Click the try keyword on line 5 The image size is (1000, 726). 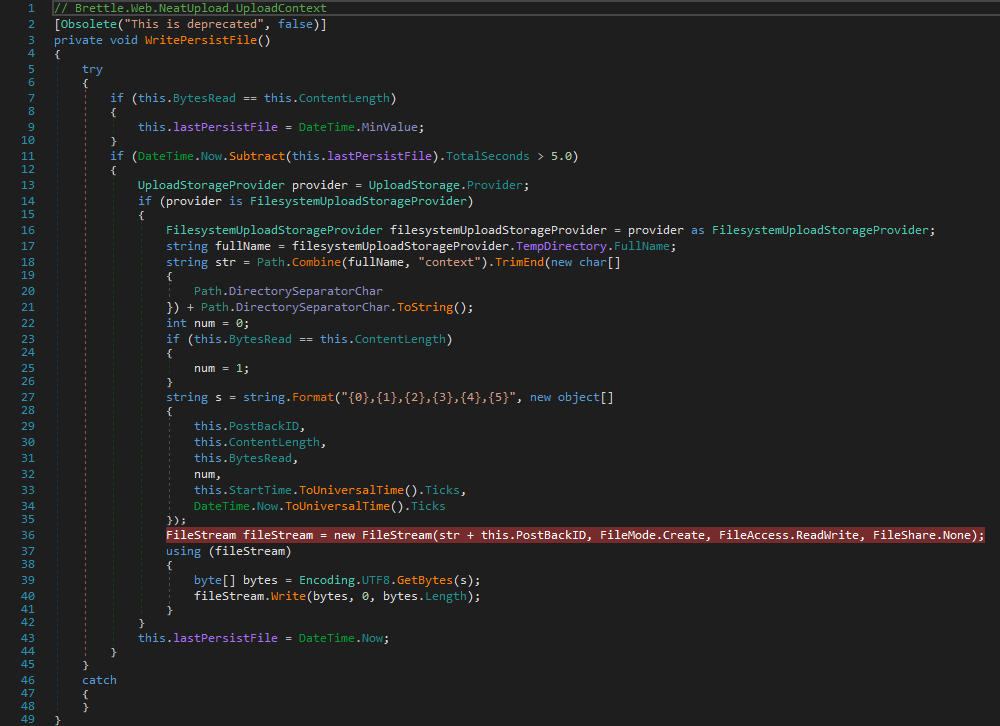[92, 69]
